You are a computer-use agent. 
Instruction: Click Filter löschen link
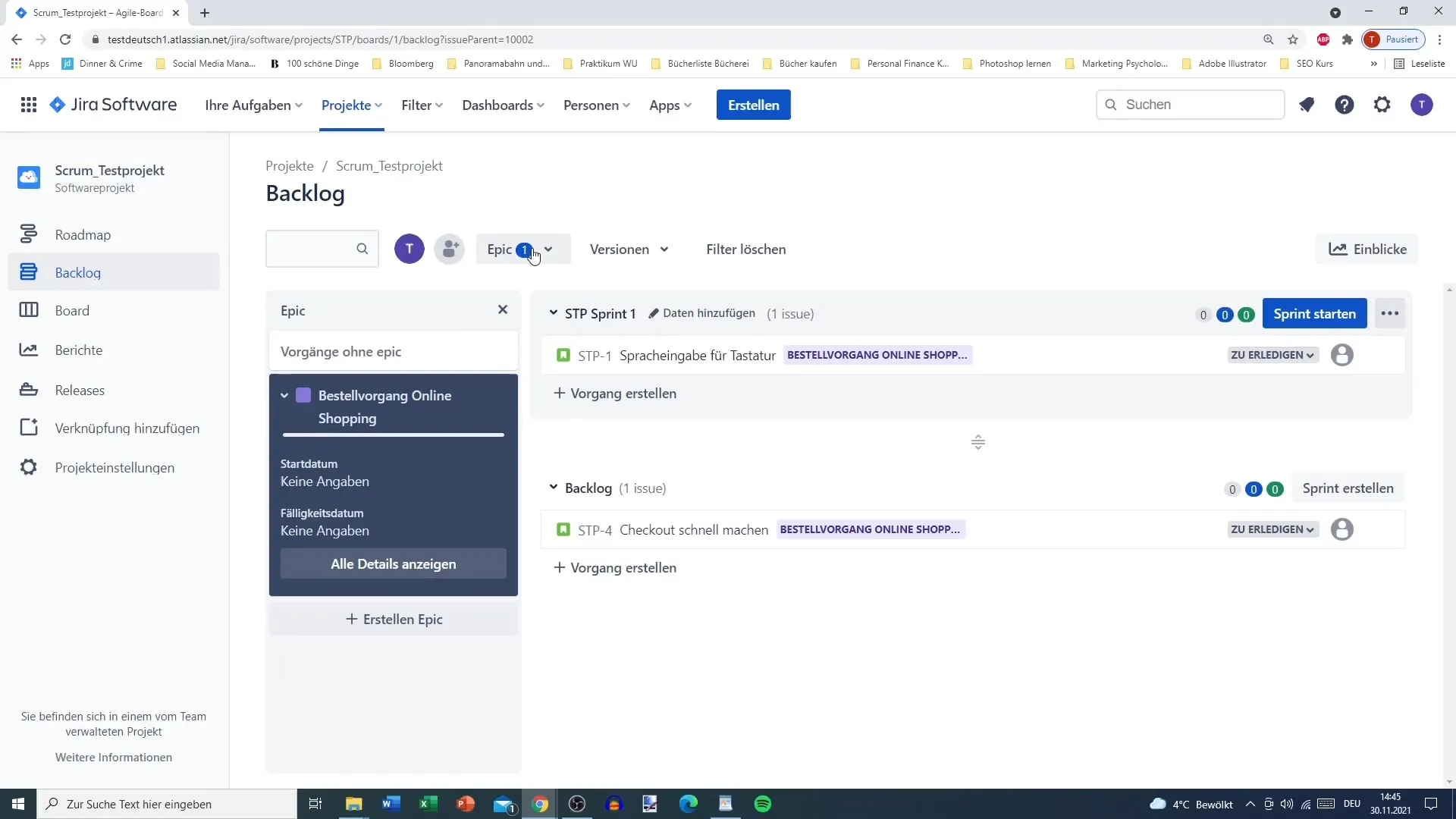coord(746,249)
